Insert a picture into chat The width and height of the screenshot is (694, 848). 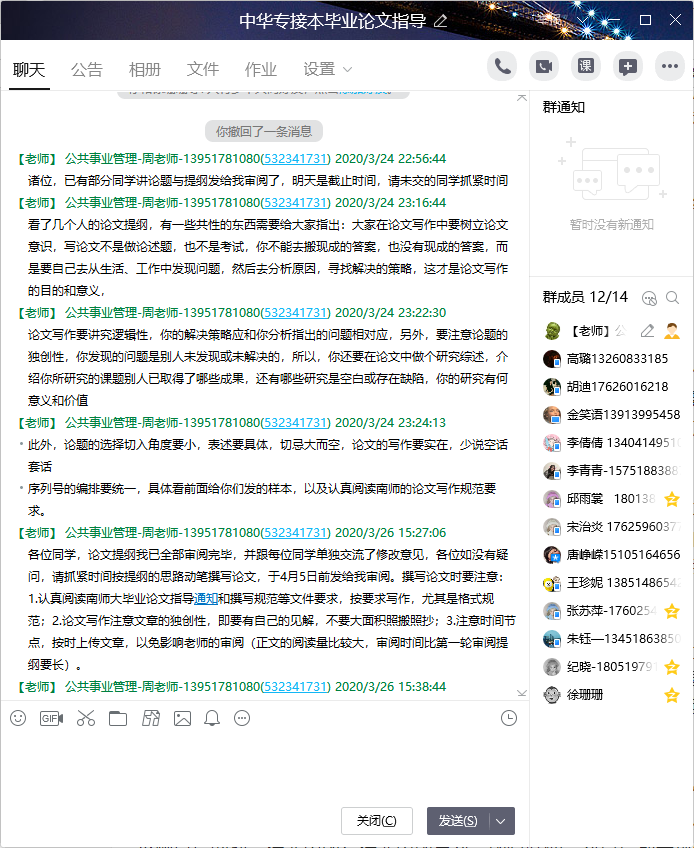[x=182, y=718]
